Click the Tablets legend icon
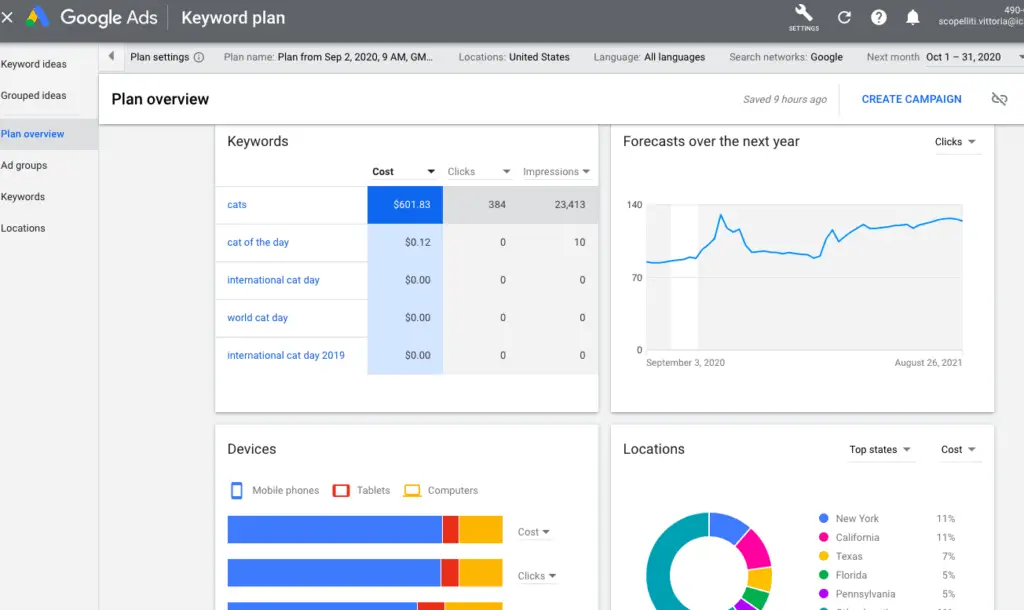 pyautogui.click(x=341, y=490)
